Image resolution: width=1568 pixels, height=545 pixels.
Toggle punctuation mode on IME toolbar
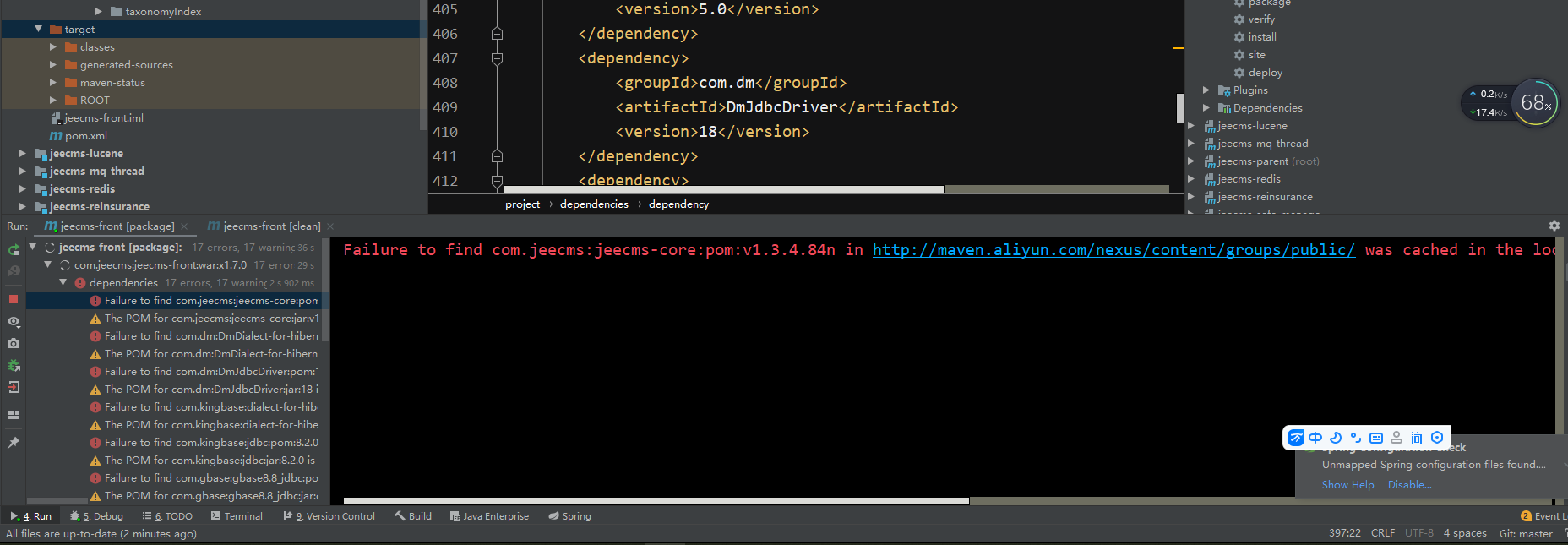point(1356,438)
